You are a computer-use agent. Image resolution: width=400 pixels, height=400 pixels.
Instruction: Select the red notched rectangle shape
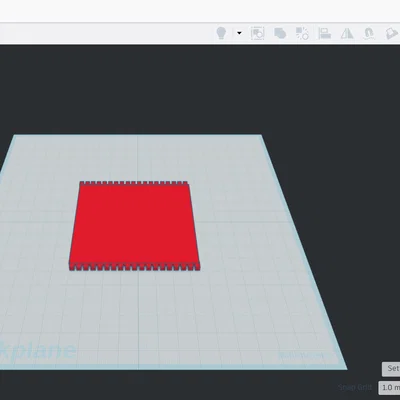click(x=135, y=226)
